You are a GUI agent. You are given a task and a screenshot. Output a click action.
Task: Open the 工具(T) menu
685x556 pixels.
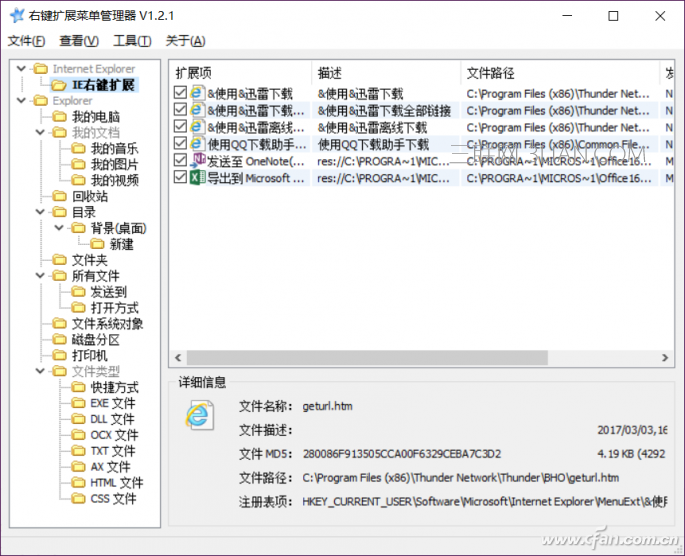(132, 41)
